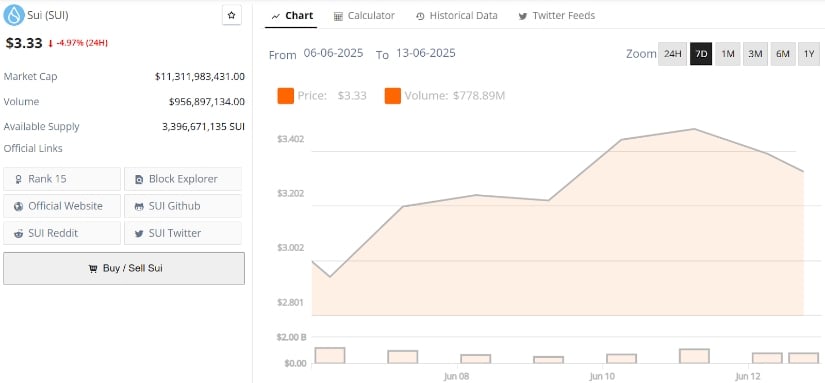The image size is (825, 383).
Task: Edit the To date 13-06-2025
Action: coord(426,54)
